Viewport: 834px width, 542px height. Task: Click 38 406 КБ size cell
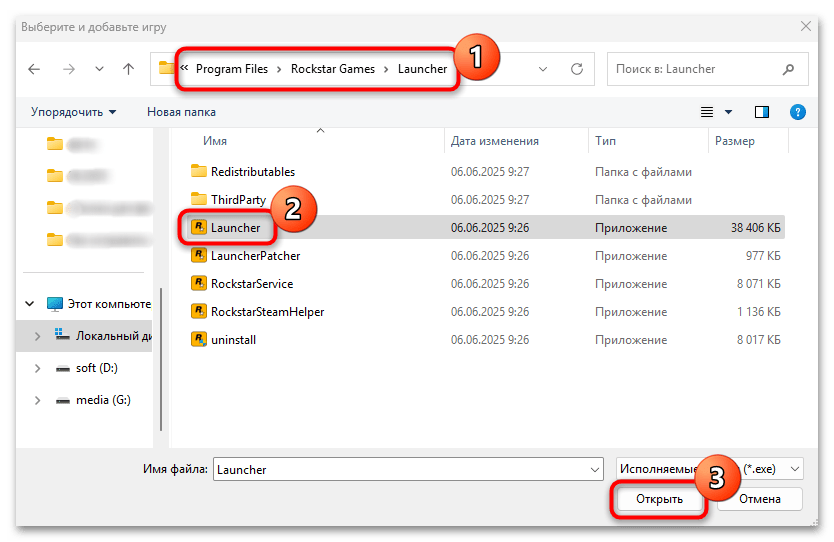755,228
